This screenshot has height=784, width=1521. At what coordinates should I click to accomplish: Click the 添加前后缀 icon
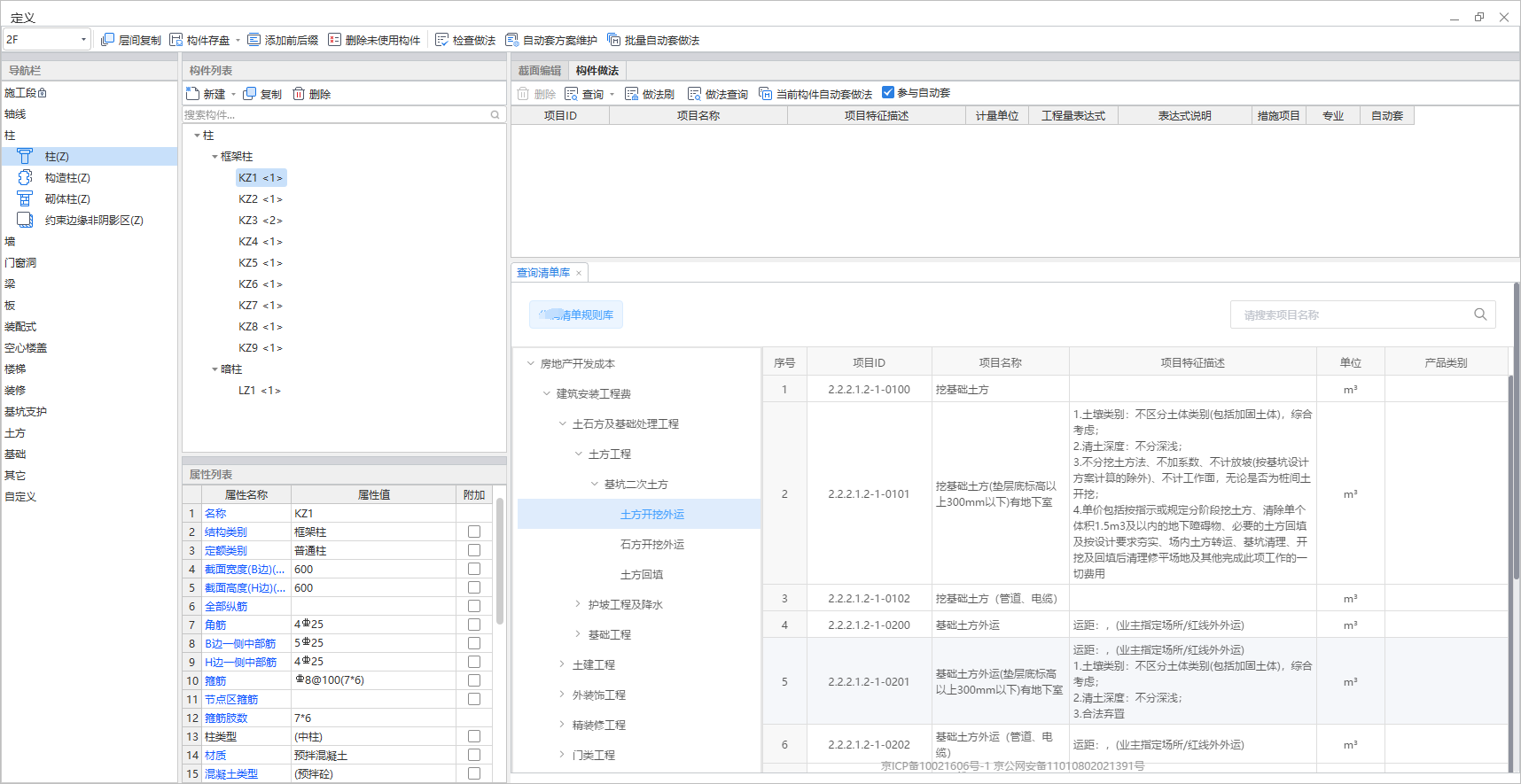[253, 40]
